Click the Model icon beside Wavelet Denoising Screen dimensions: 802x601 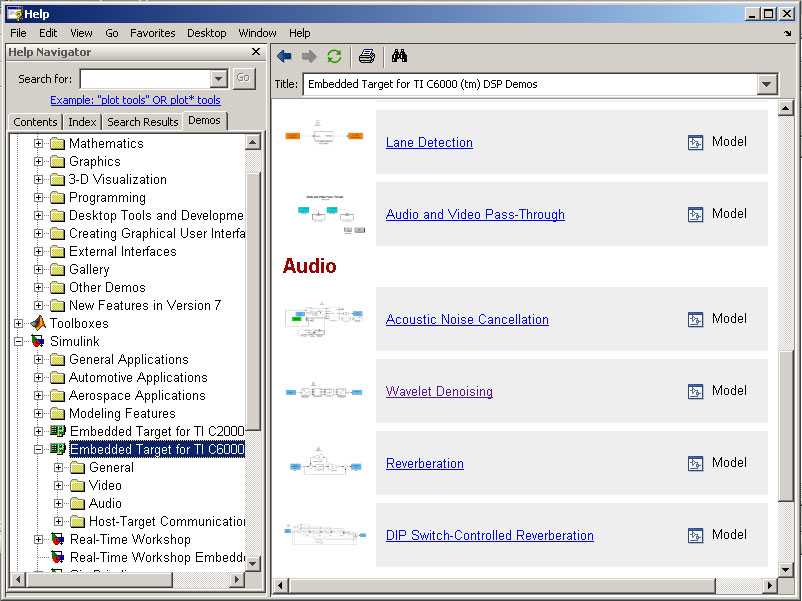(695, 391)
